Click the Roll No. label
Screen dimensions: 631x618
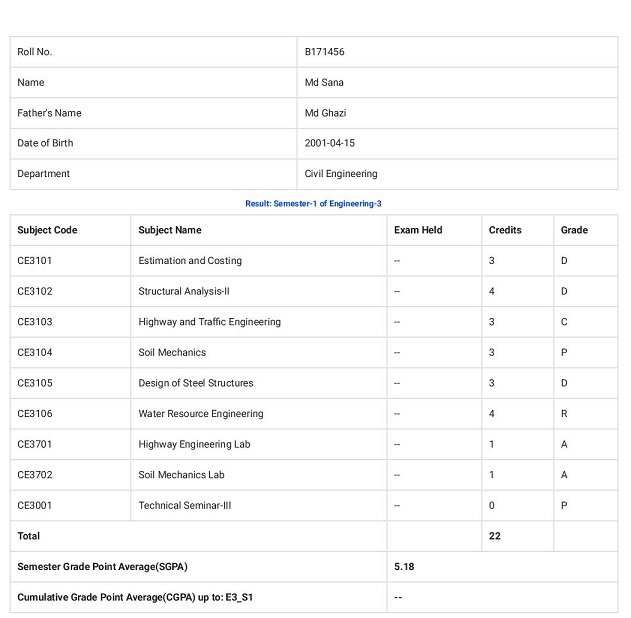pyautogui.click(x=35, y=52)
